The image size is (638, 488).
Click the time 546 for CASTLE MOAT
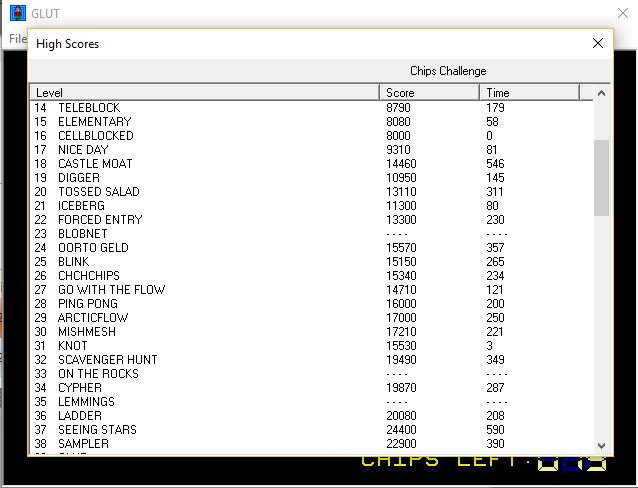[495, 164]
